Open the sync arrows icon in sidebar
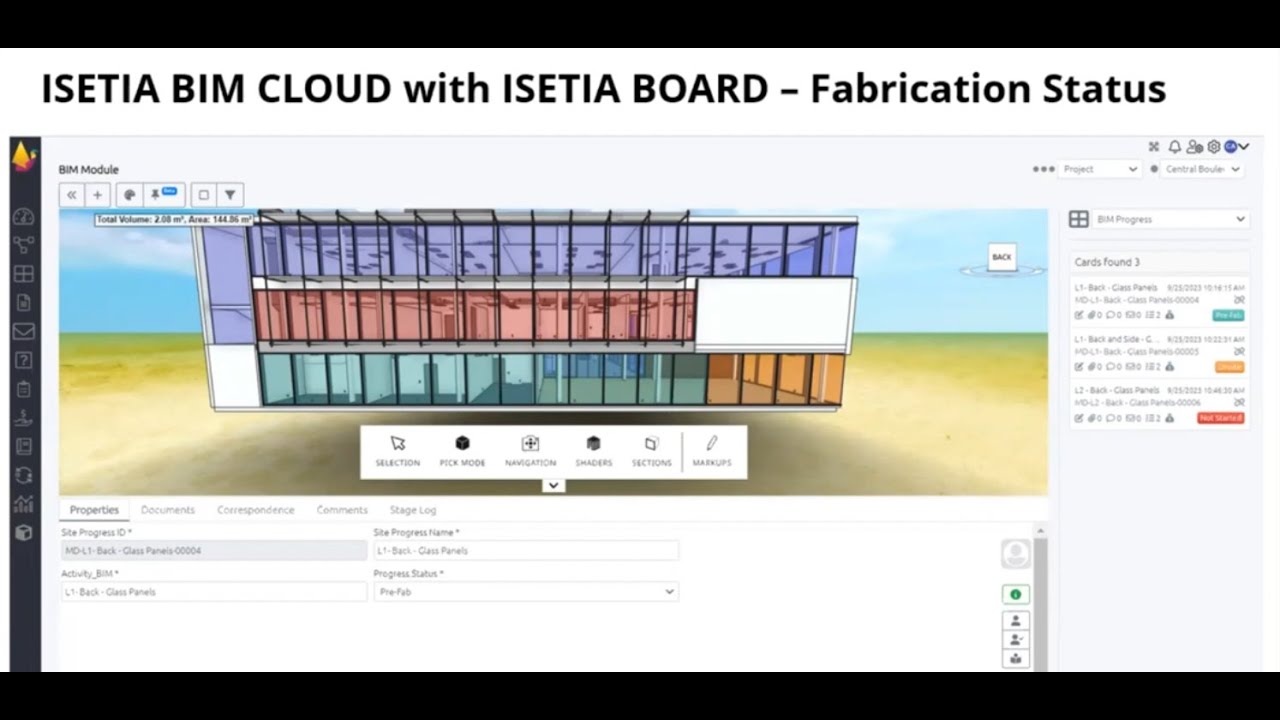Image resolution: width=1280 pixels, height=720 pixels. [x=24, y=476]
